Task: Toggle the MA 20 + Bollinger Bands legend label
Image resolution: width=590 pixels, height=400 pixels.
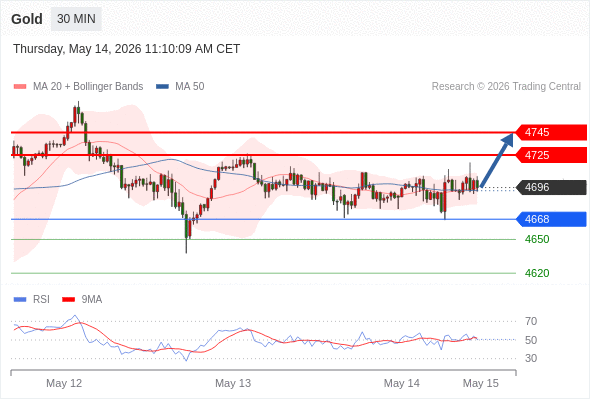Action: 88,87
